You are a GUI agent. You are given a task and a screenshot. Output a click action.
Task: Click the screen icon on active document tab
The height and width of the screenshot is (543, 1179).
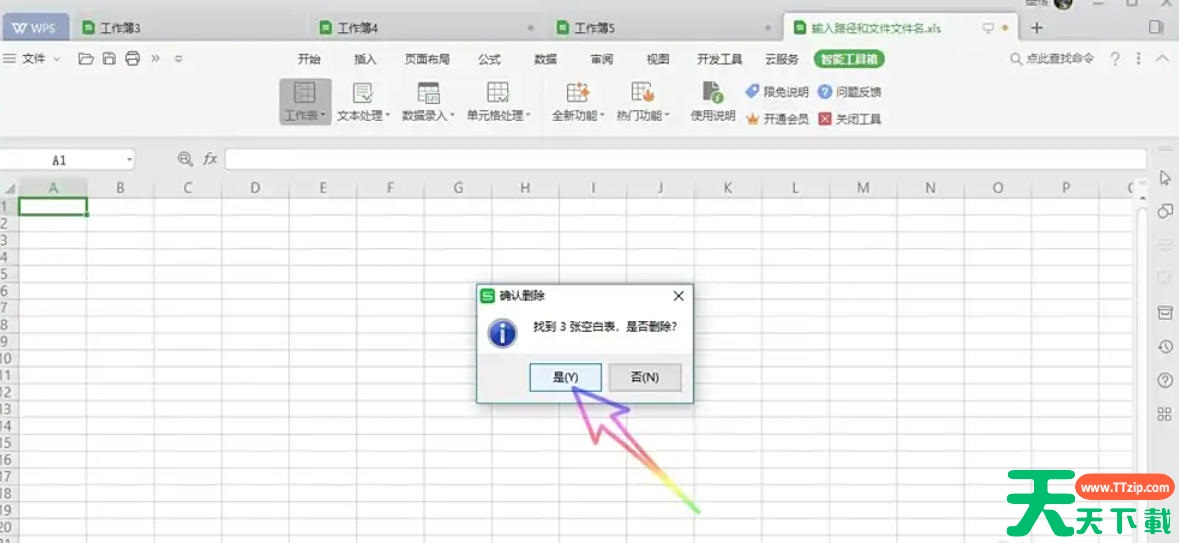point(988,28)
